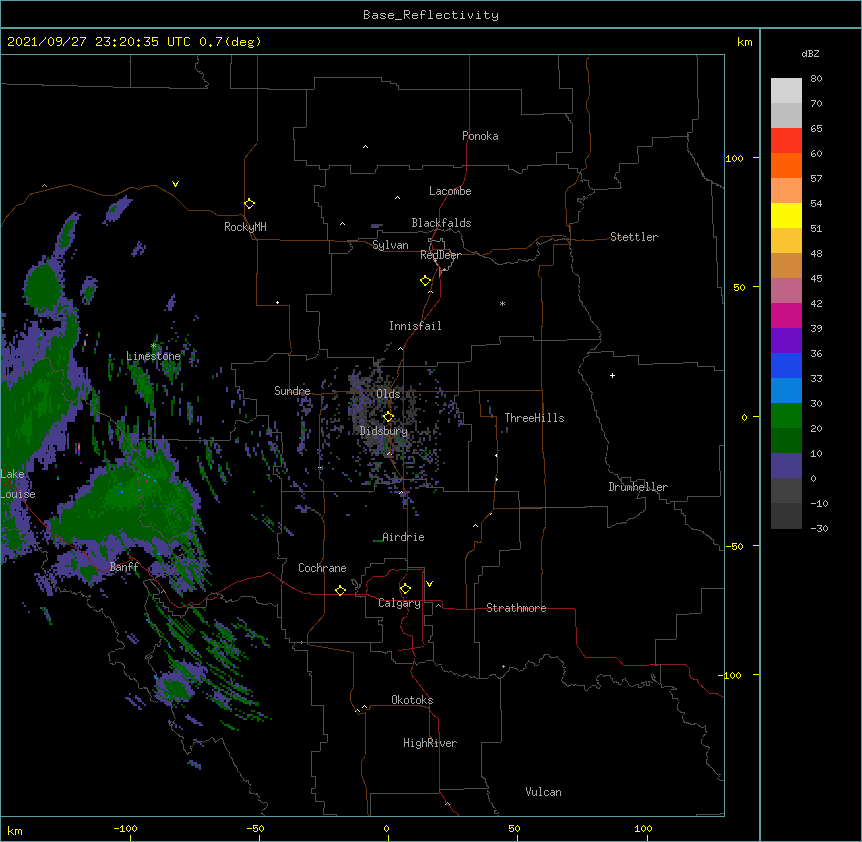The width and height of the screenshot is (862, 842).
Task: Click the dBZ legend heading
Action: click(810, 53)
